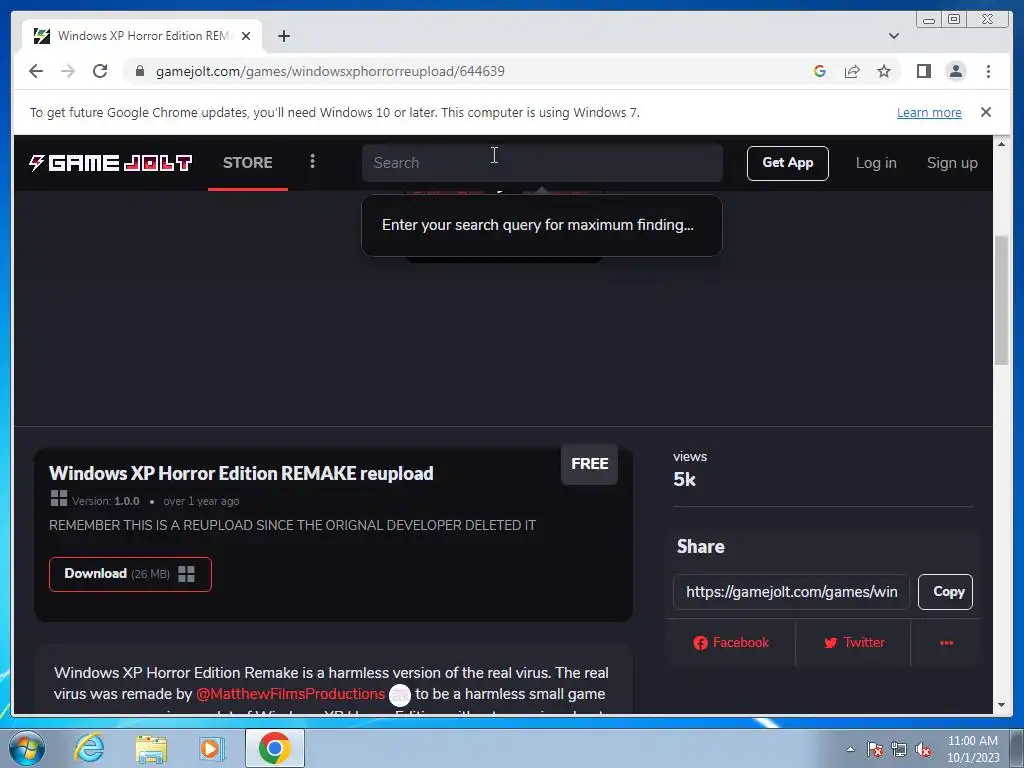Open the Chrome profile avatar
The image size is (1024, 768).
click(x=955, y=71)
